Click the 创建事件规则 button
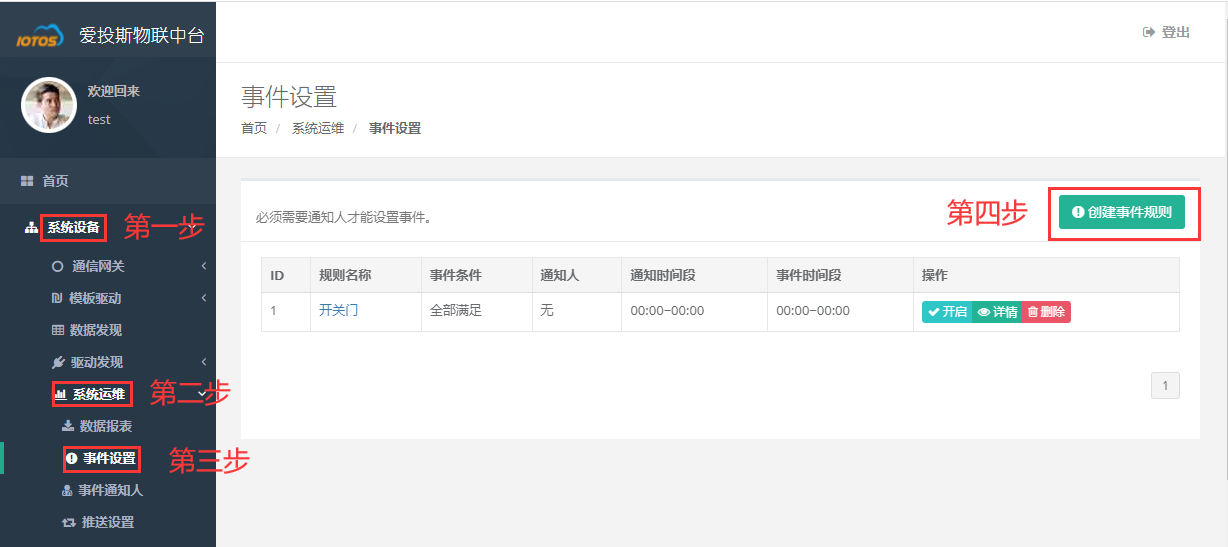The image size is (1228, 547). [1122, 212]
